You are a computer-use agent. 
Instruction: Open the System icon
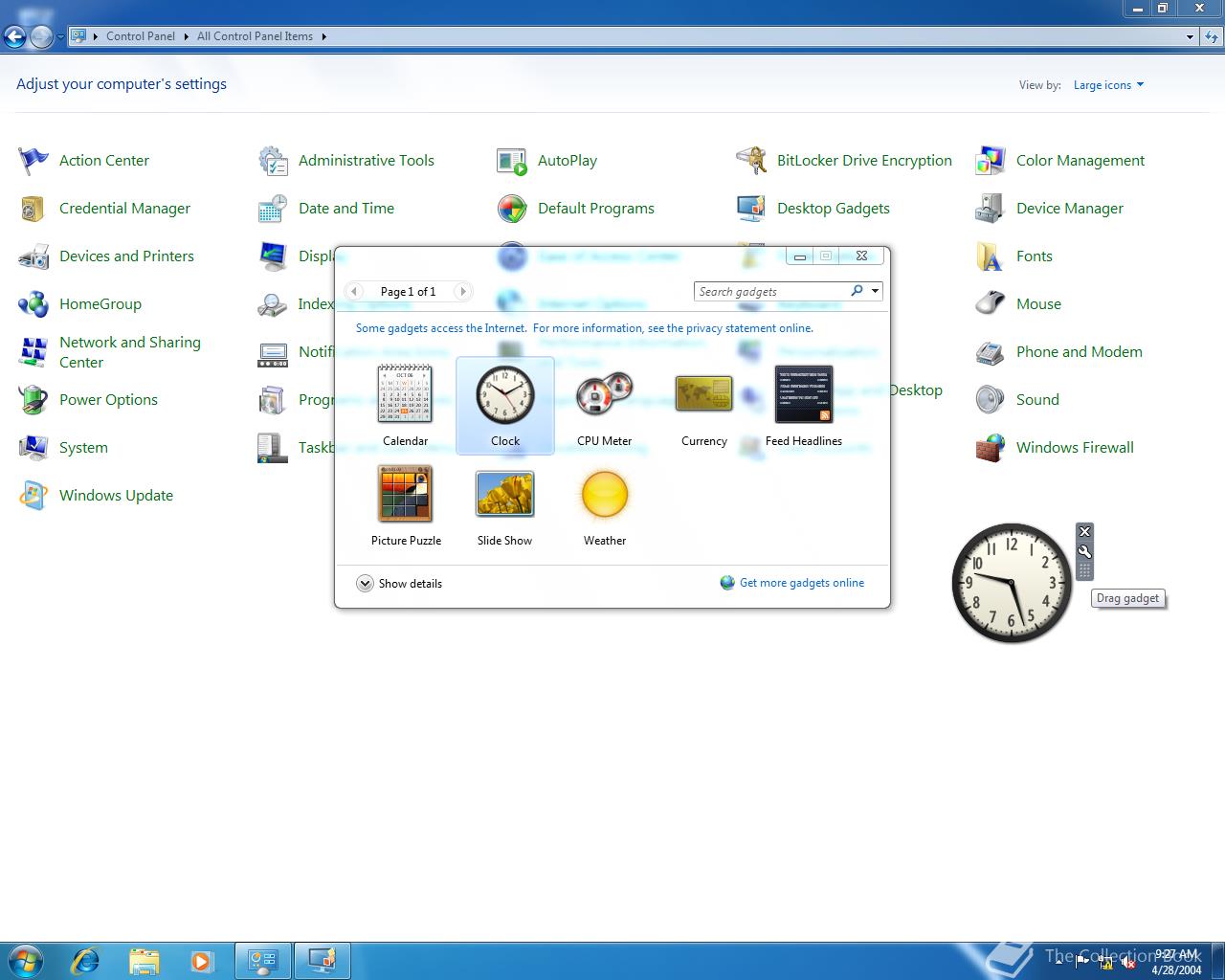point(33,448)
